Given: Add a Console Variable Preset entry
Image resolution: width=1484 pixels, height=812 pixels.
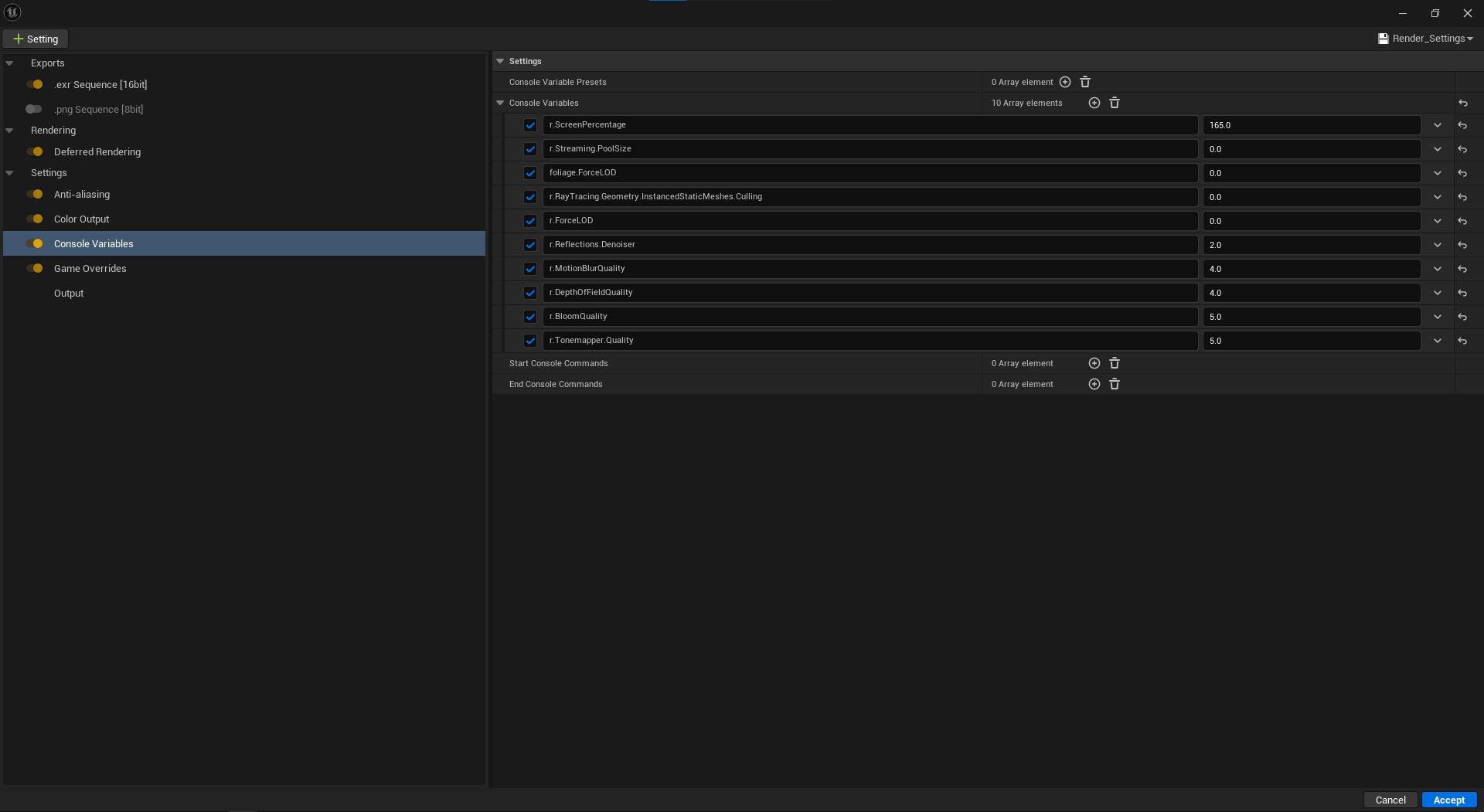Looking at the screenshot, I should coord(1066,81).
